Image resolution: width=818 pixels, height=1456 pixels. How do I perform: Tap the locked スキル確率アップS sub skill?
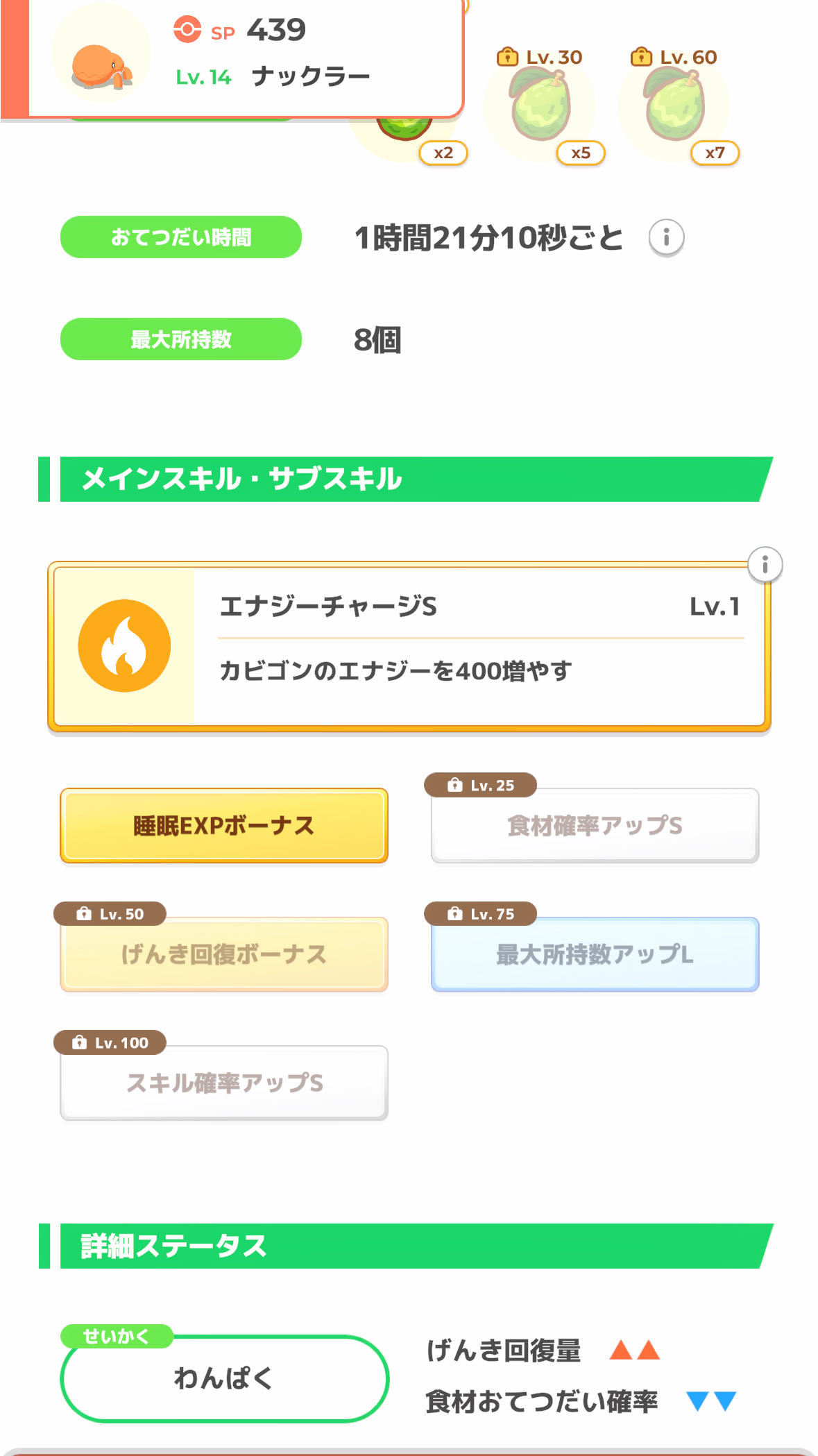point(223,1083)
